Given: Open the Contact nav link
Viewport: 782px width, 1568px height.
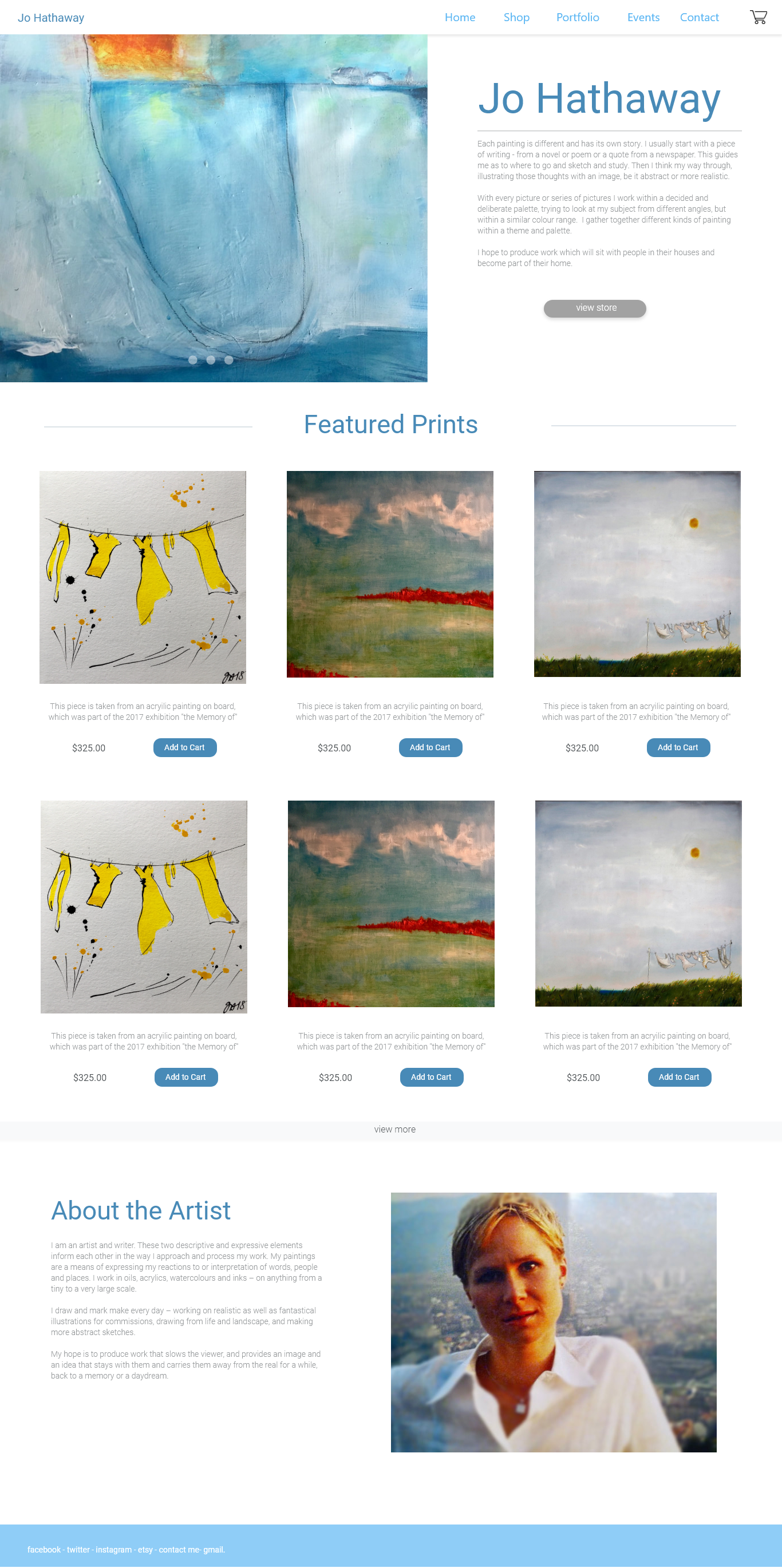Looking at the screenshot, I should pos(699,18).
